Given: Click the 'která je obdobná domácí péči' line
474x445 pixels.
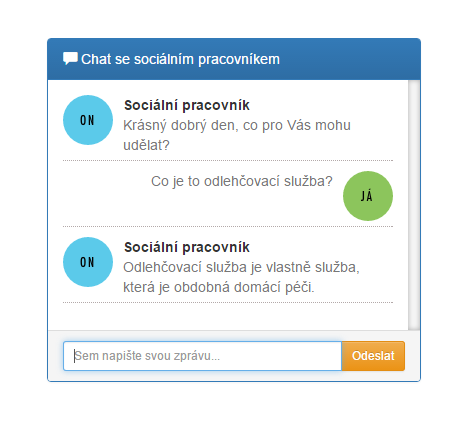Looking at the screenshot, I should tap(219, 287).
